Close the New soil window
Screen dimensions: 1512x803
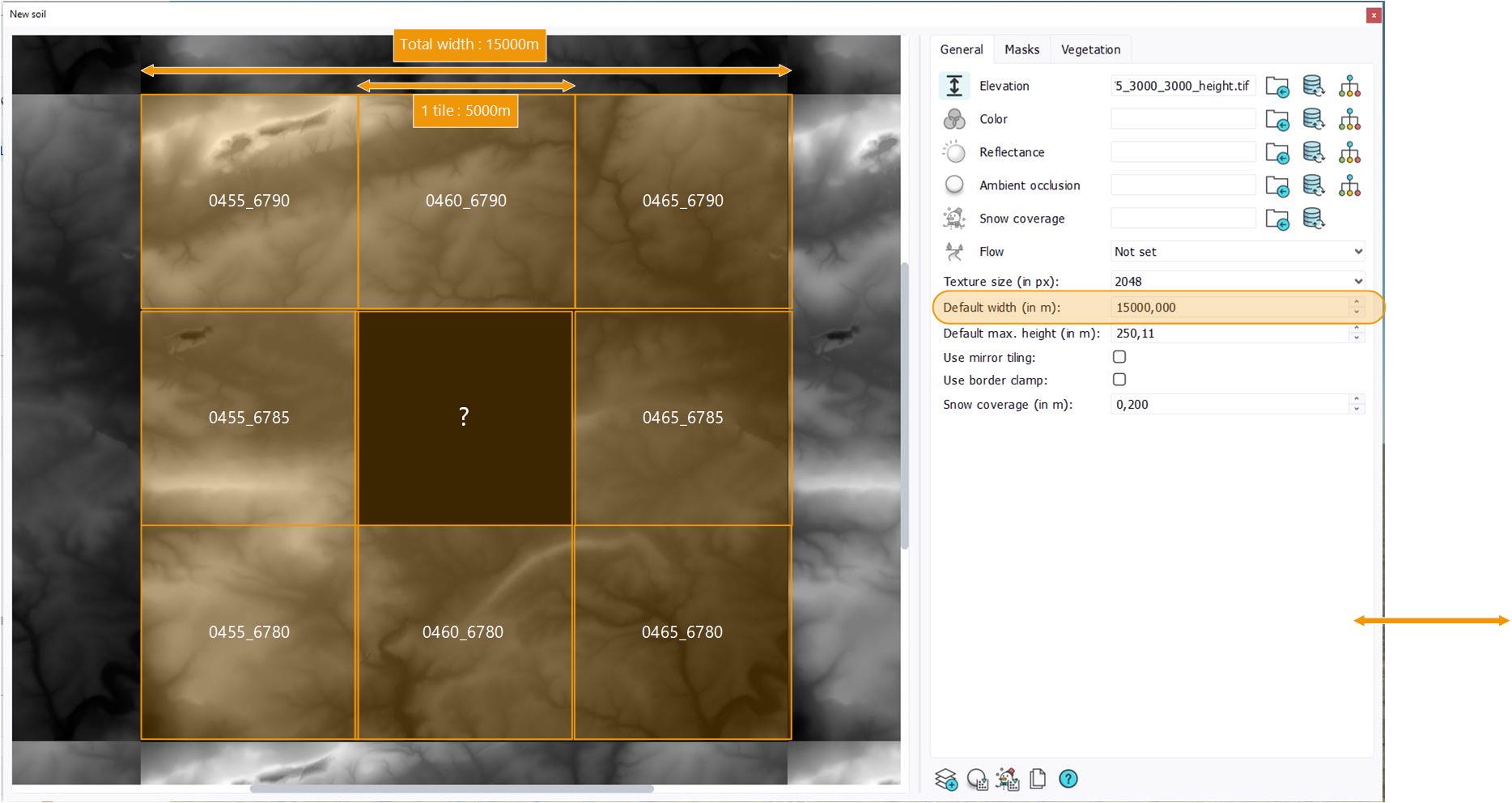(x=1373, y=15)
